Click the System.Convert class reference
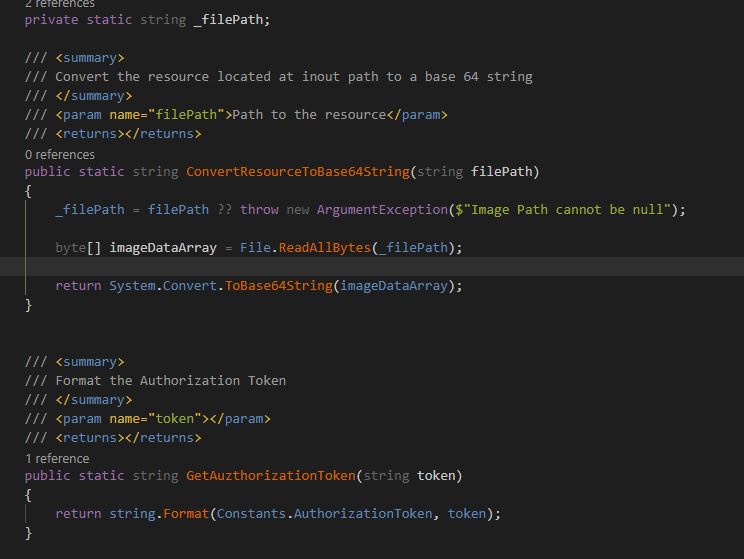The width and height of the screenshot is (744, 559). (163, 286)
